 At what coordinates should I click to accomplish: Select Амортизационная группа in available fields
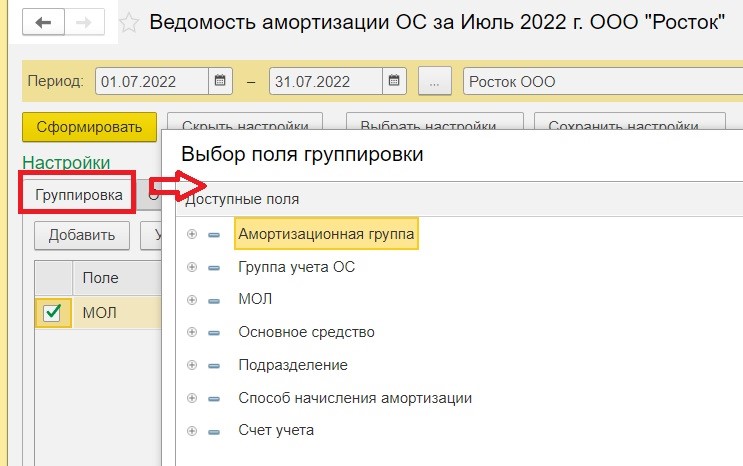tap(326, 234)
